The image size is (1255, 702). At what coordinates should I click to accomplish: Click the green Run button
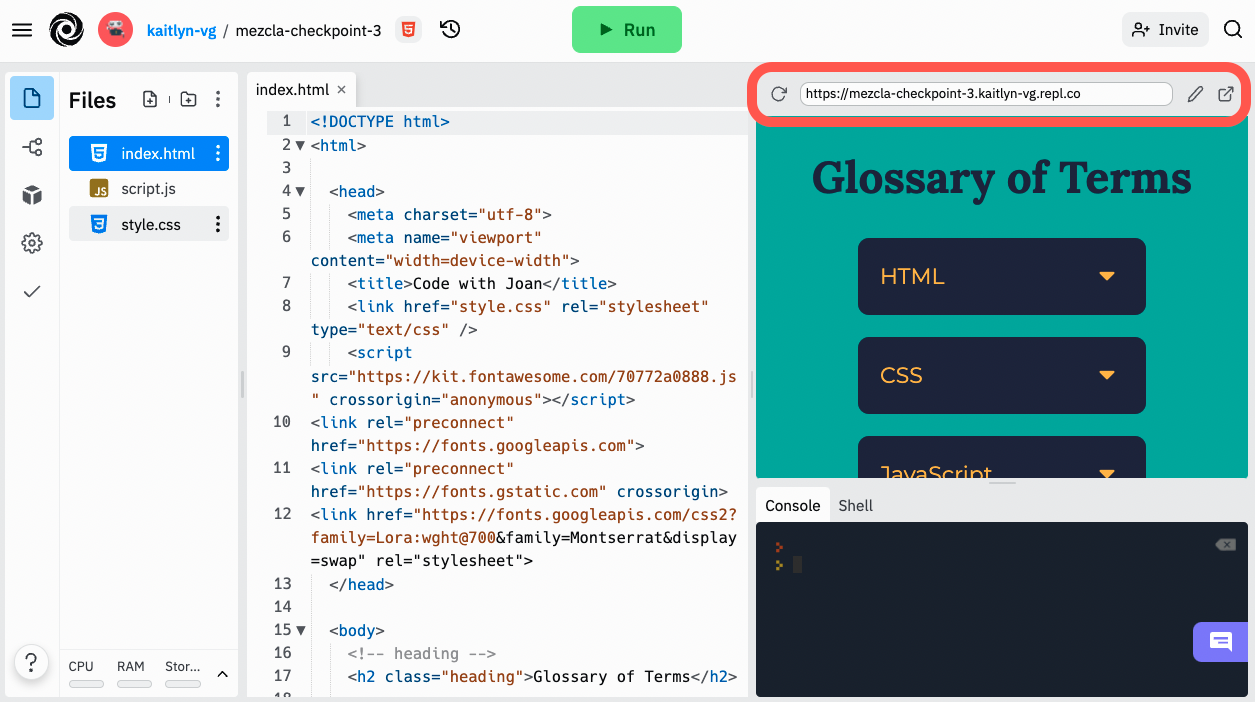coord(627,30)
